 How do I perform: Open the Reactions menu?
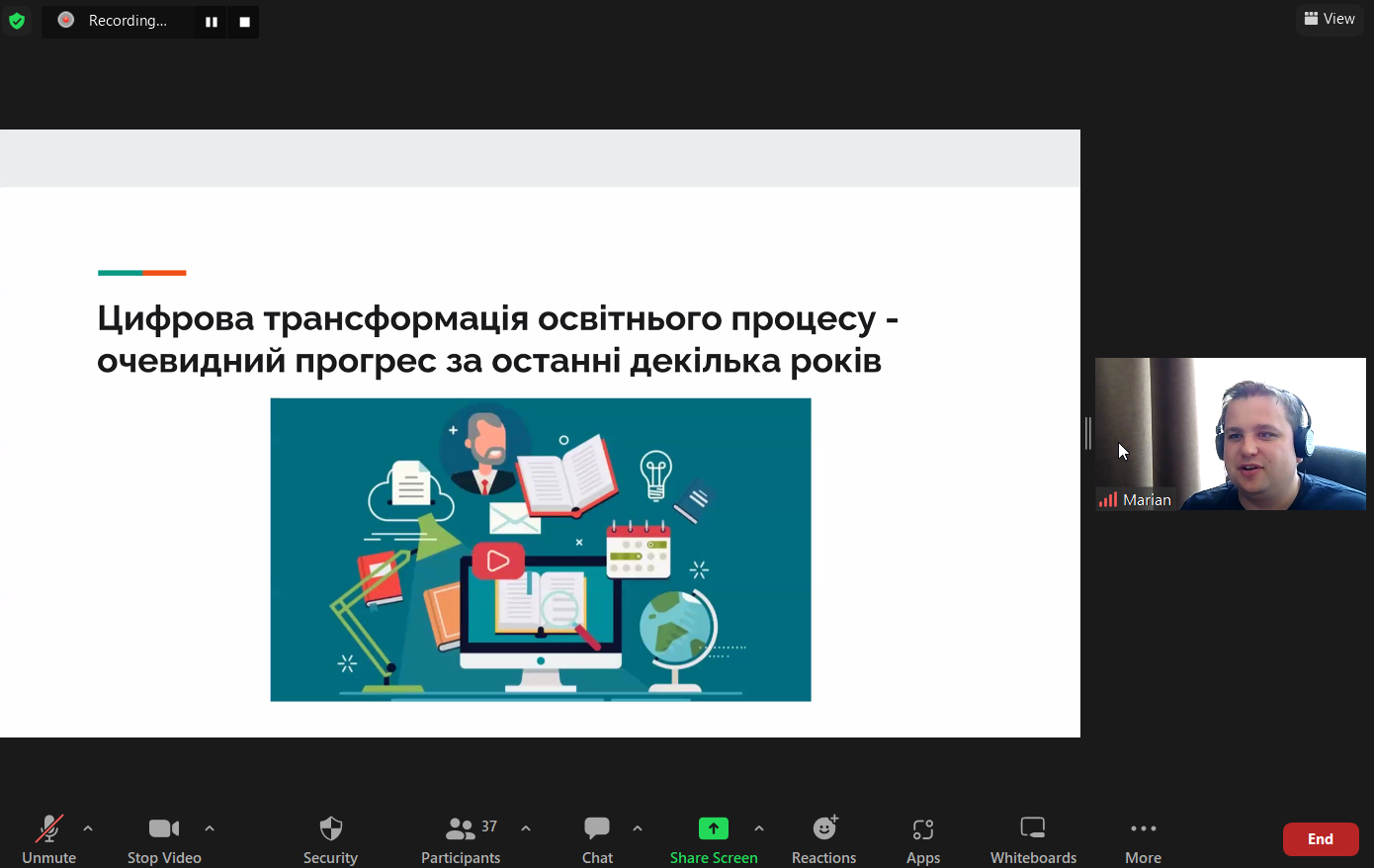823,838
